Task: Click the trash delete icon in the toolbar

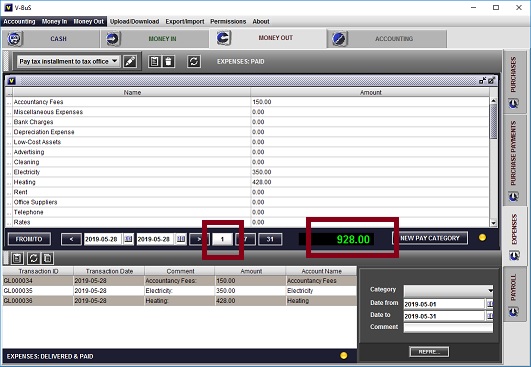Action: tap(168, 61)
